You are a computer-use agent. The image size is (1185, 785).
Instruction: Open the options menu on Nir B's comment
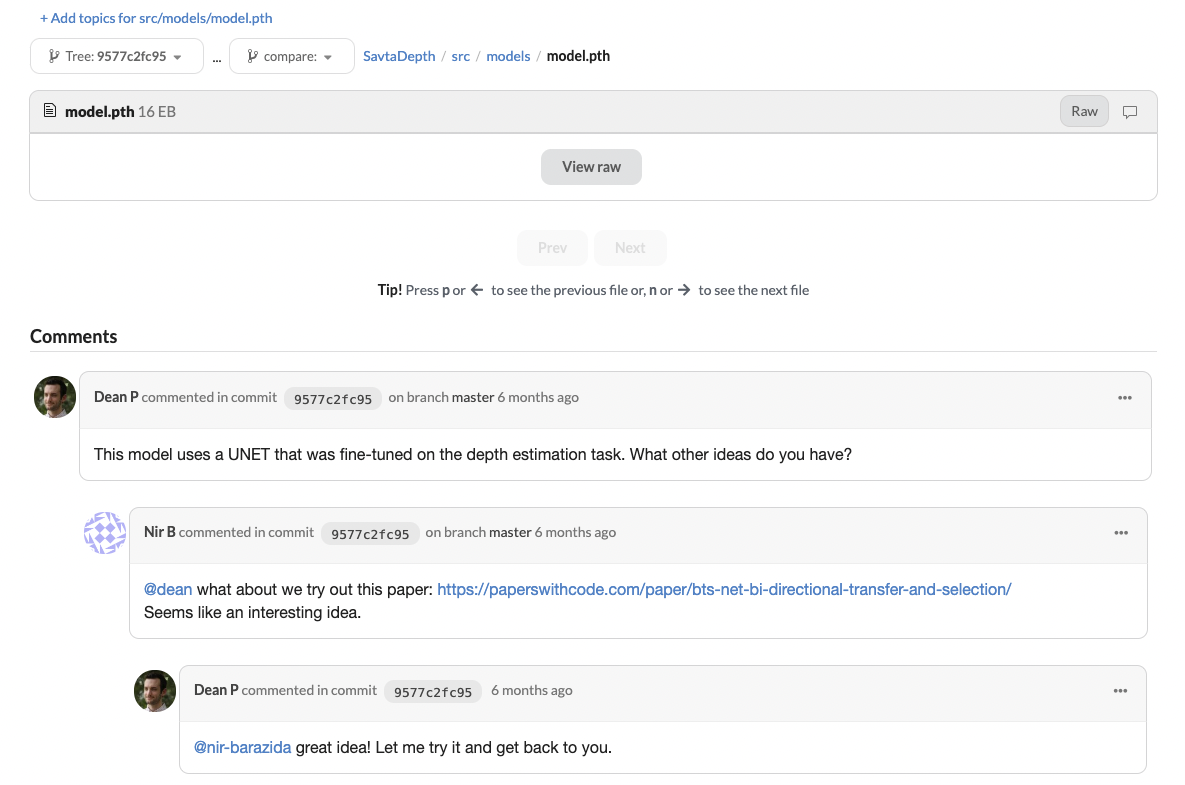coord(1120,533)
